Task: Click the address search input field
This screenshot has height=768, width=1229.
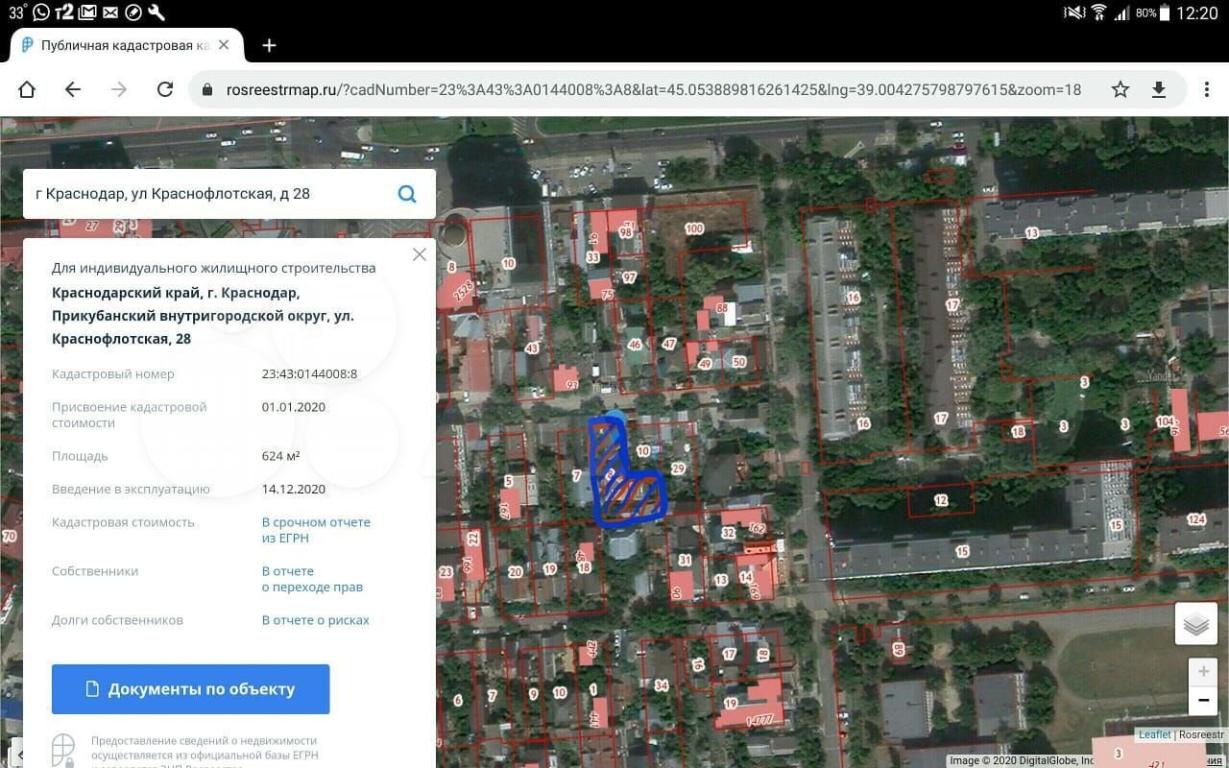Action: (x=210, y=194)
